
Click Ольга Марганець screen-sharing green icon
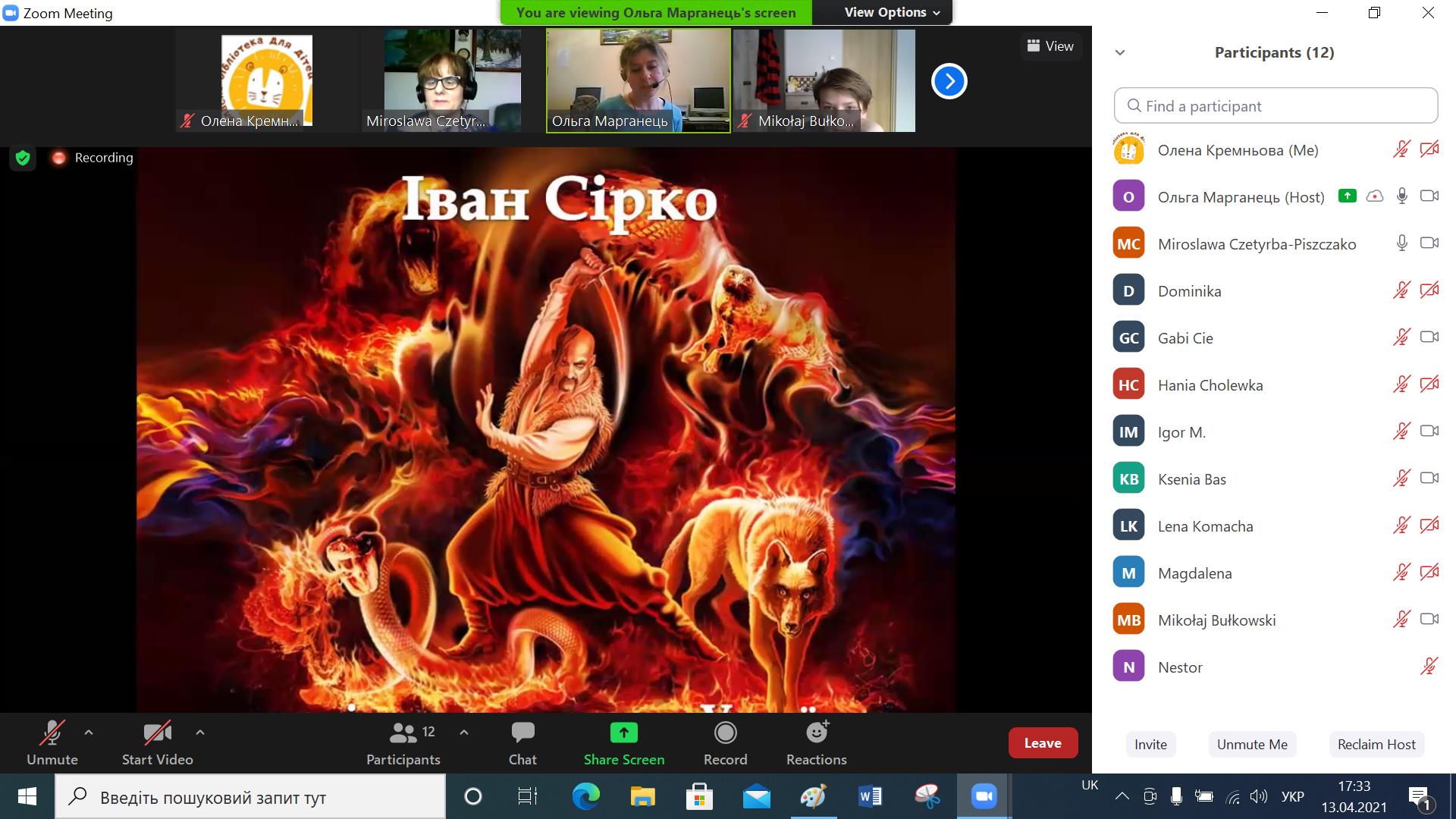tap(1347, 196)
